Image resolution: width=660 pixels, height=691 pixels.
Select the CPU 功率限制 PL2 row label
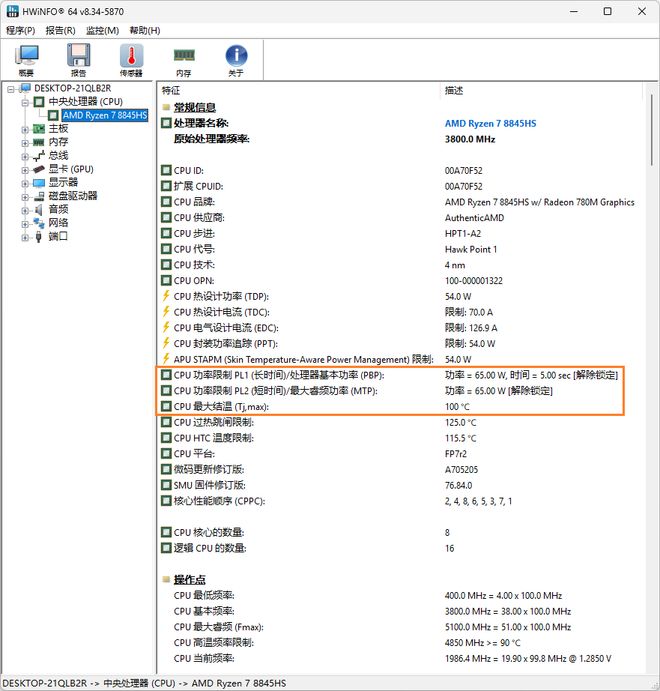click(x=275, y=391)
